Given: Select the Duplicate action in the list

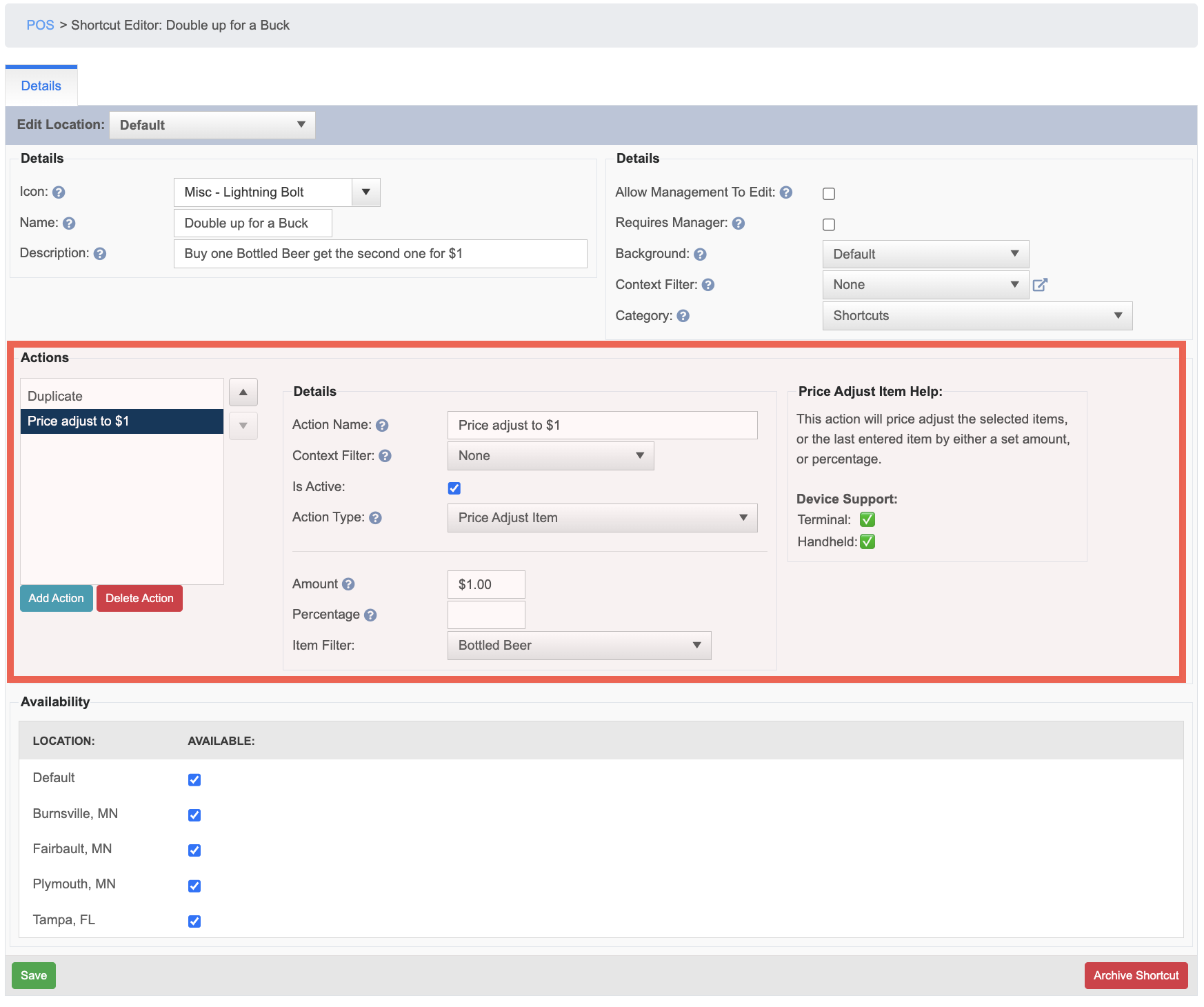Looking at the screenshot, I should click(122, 397).
